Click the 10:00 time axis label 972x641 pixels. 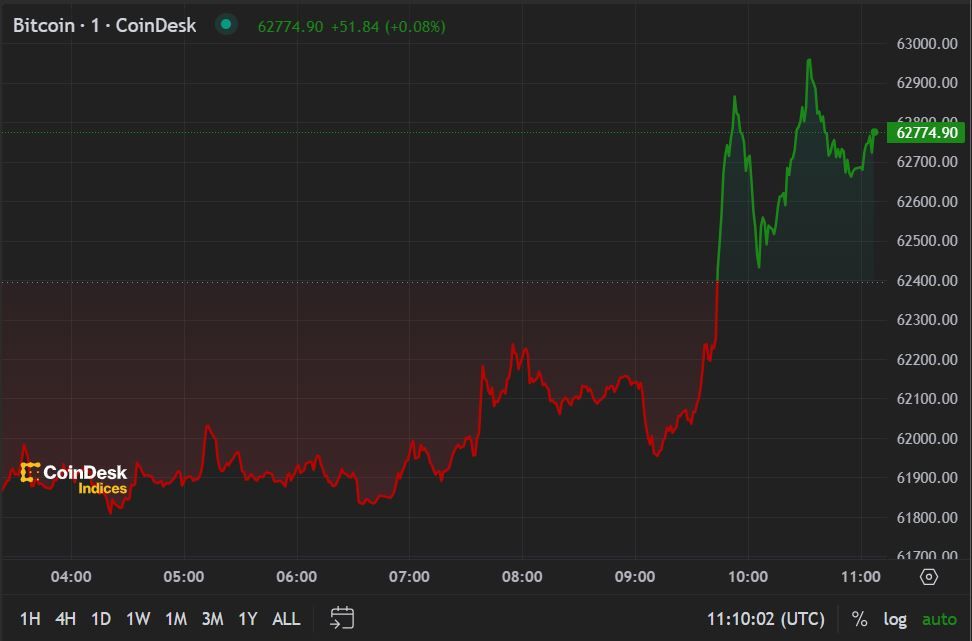point(748,577)
